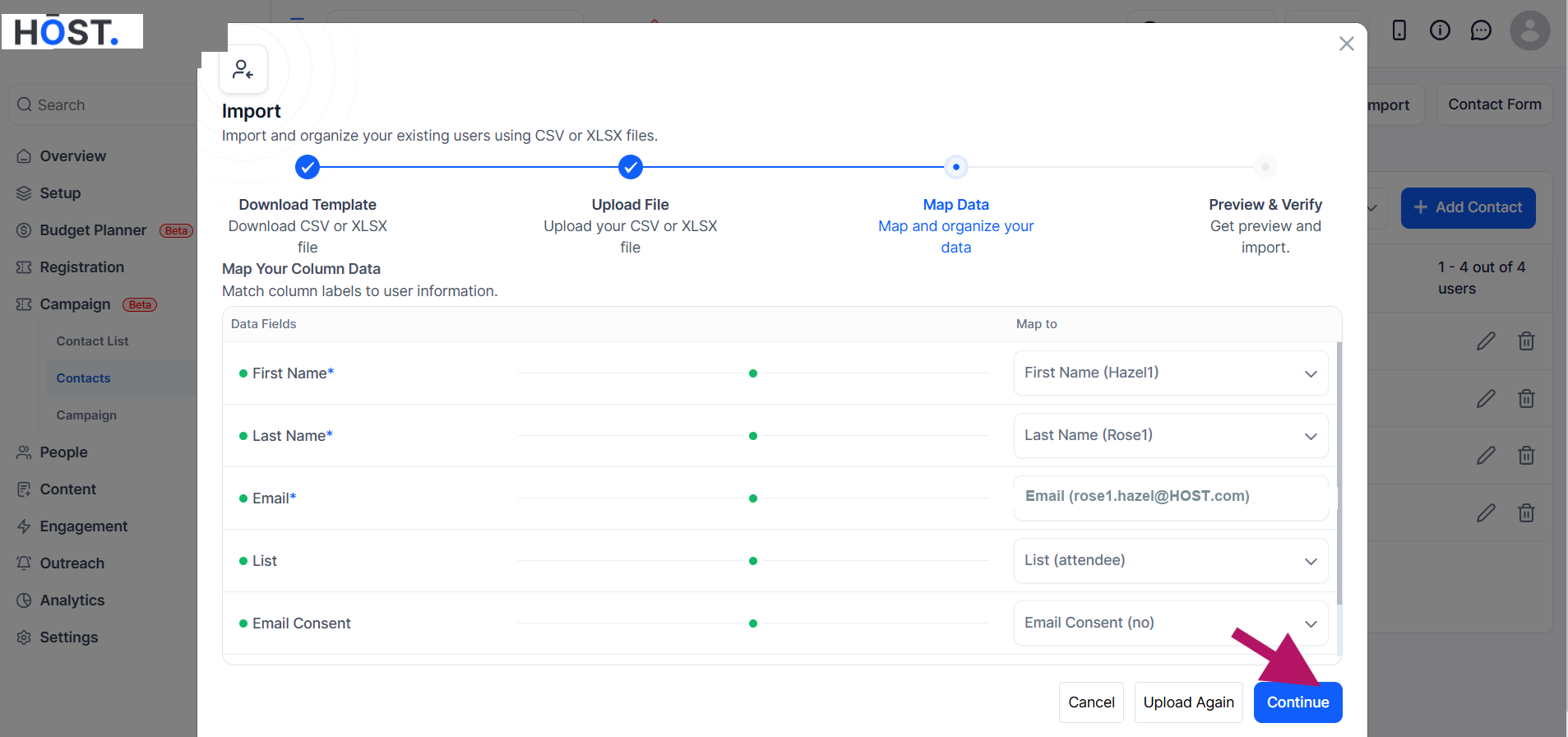Open the Email Consent (no) mapping dropdown
The height and width of the screenshot is (737, 1568).
(1171, 623)
